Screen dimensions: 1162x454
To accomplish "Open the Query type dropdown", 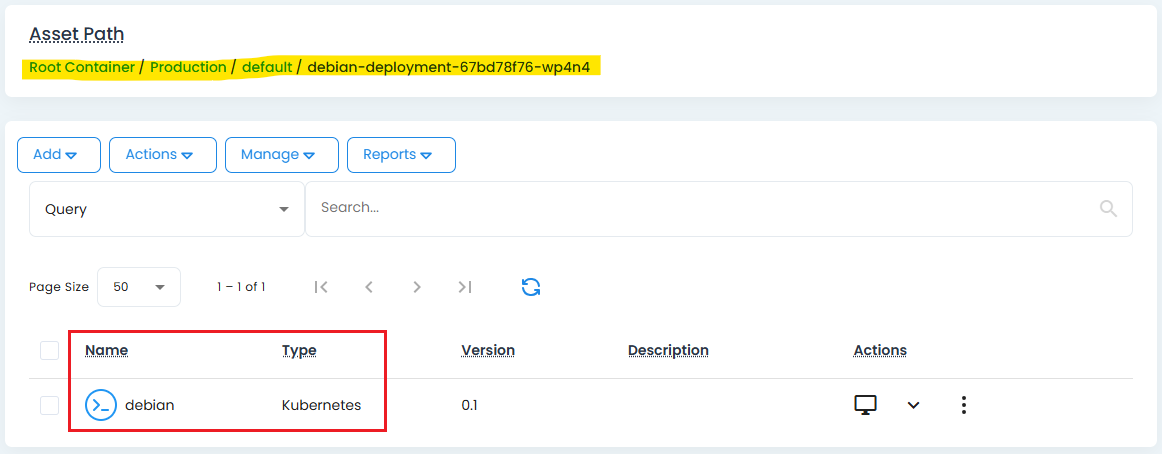I will point(166,209).
